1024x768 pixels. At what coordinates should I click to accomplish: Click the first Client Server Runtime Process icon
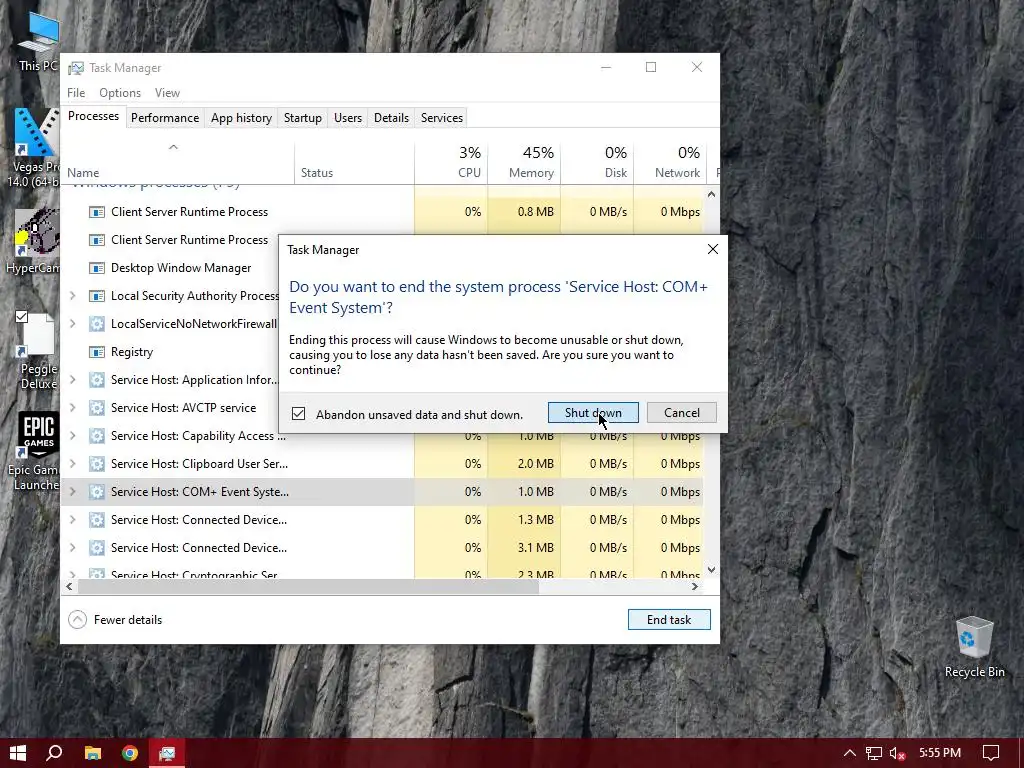(97, 212)
